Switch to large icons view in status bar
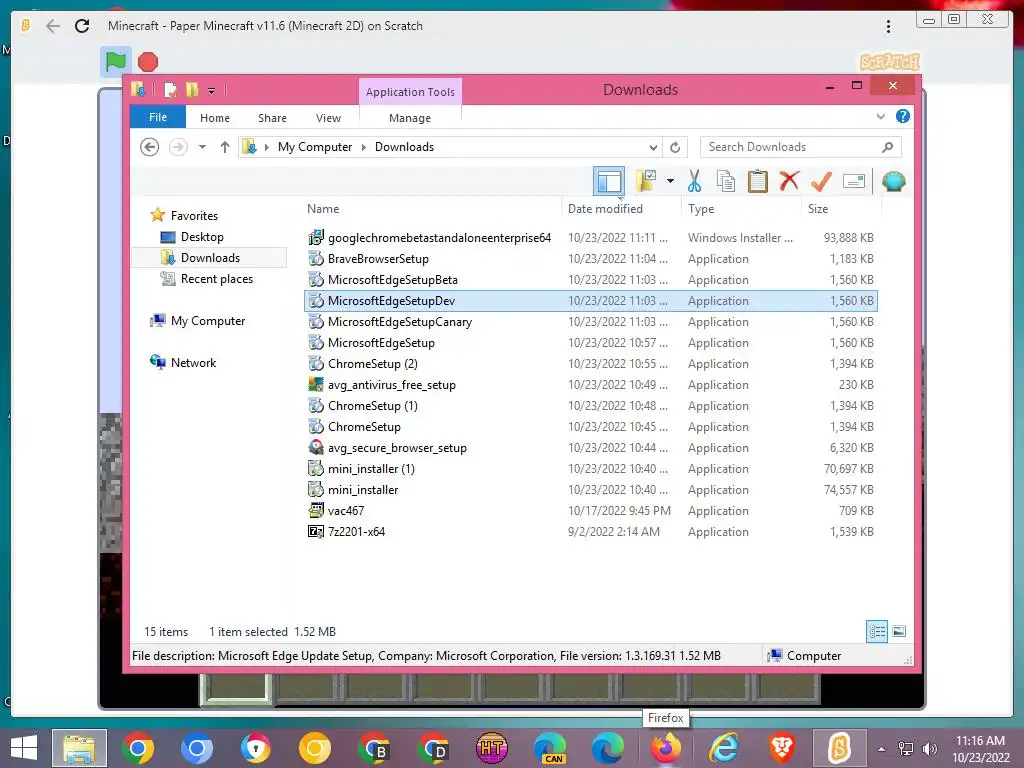Screen dimensions: 1024x768 click(x=899, y=631)
